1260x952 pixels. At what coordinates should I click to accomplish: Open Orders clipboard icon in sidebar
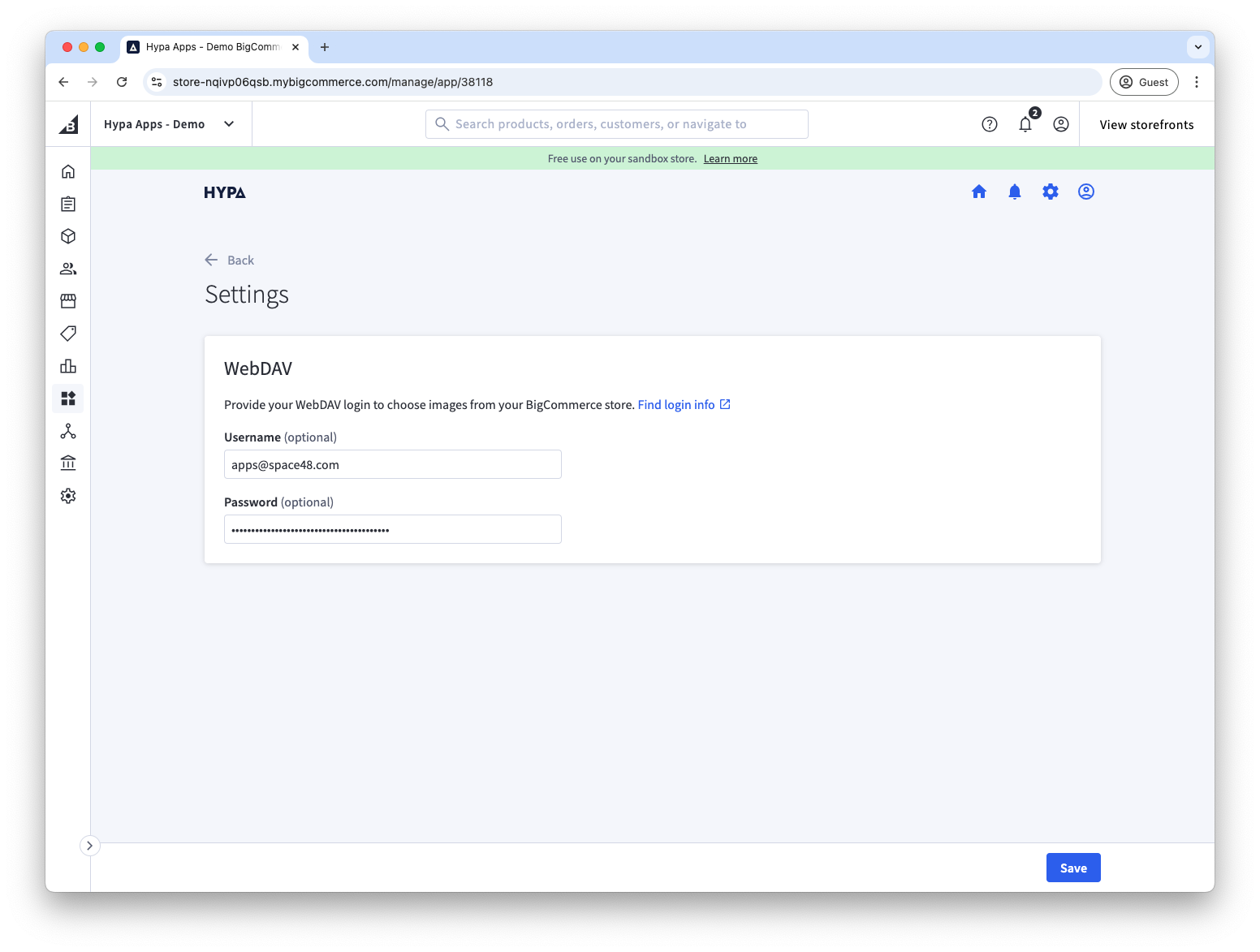(68, 204)
